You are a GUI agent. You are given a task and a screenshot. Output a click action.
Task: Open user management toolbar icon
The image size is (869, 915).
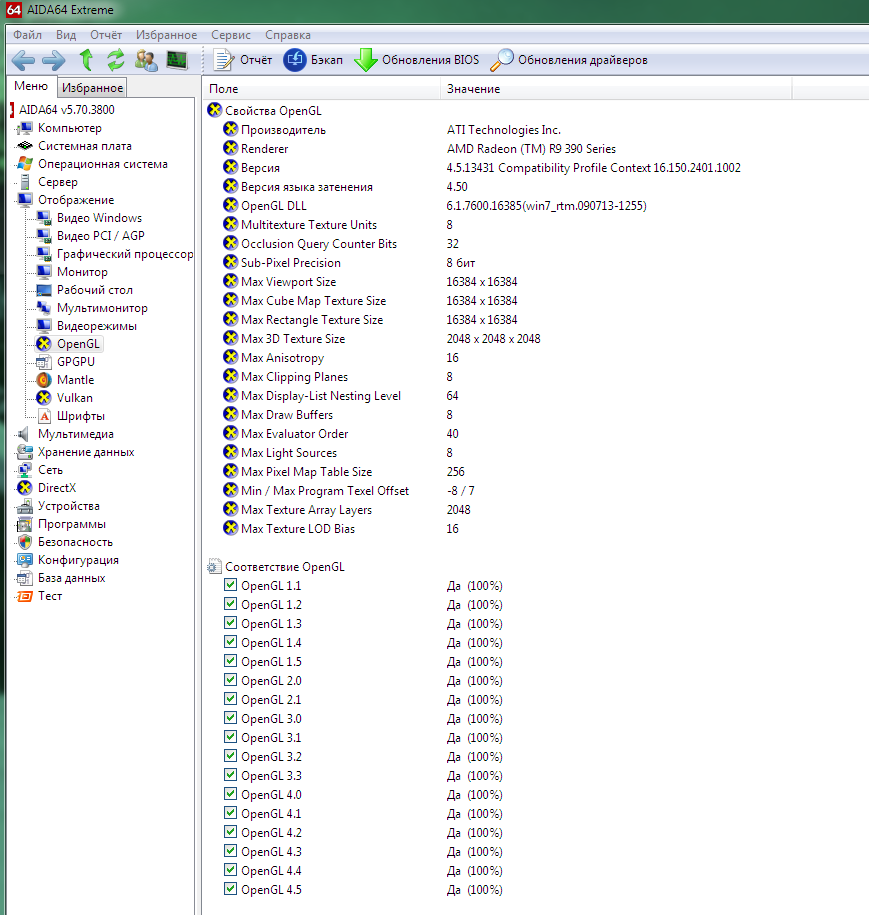point(146,60)
